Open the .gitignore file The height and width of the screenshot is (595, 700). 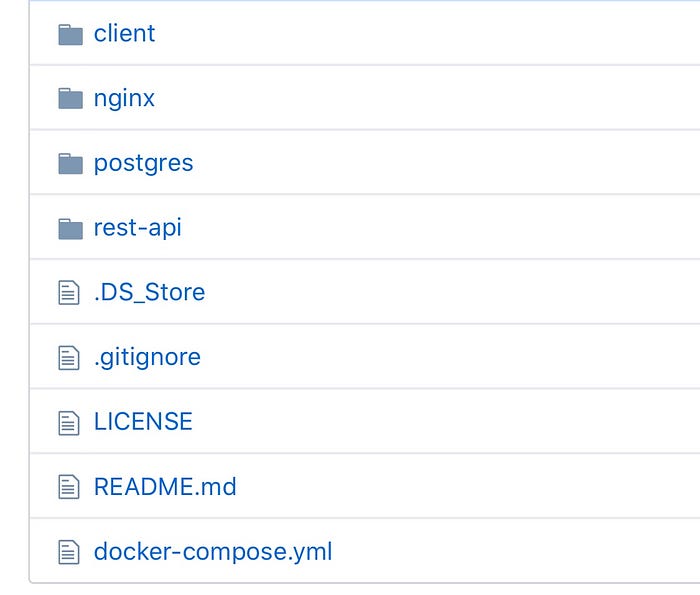(147, 358)
